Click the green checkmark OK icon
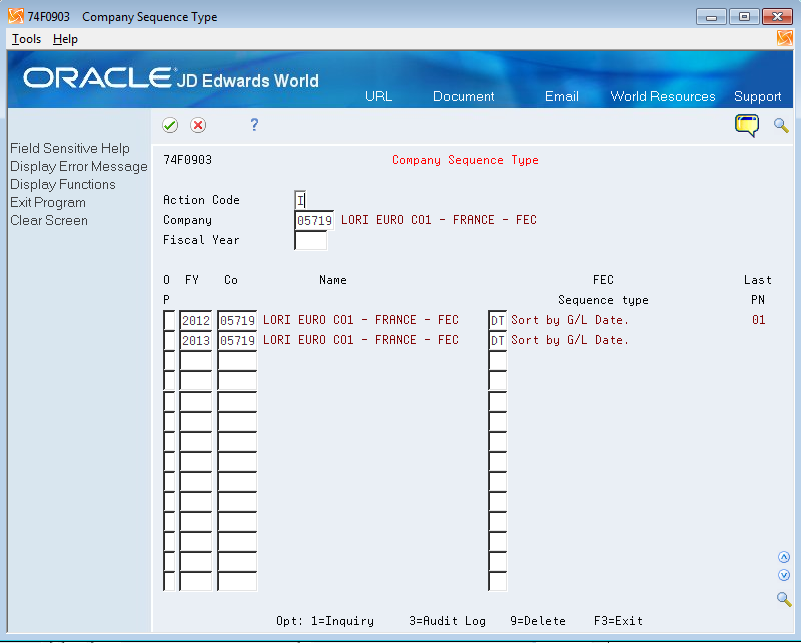Screen dimensions: 801x643 point(170,125)
